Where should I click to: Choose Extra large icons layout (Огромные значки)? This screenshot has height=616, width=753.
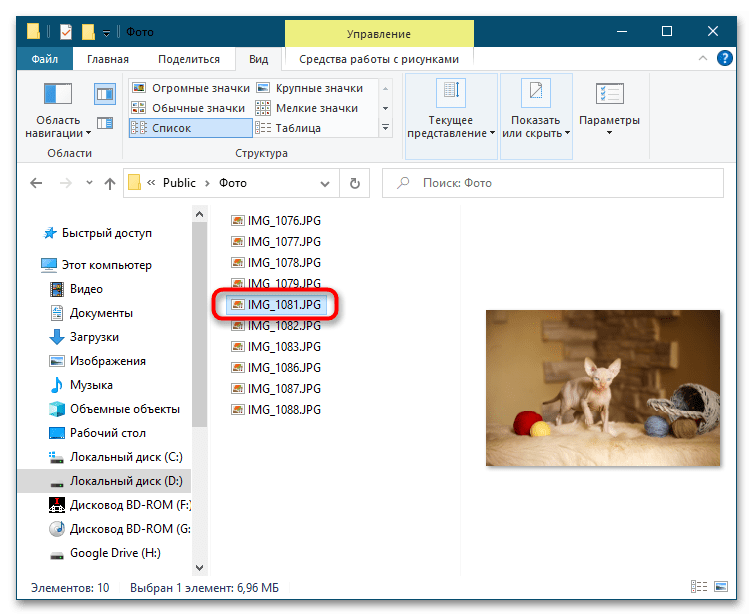pos(191,88)
